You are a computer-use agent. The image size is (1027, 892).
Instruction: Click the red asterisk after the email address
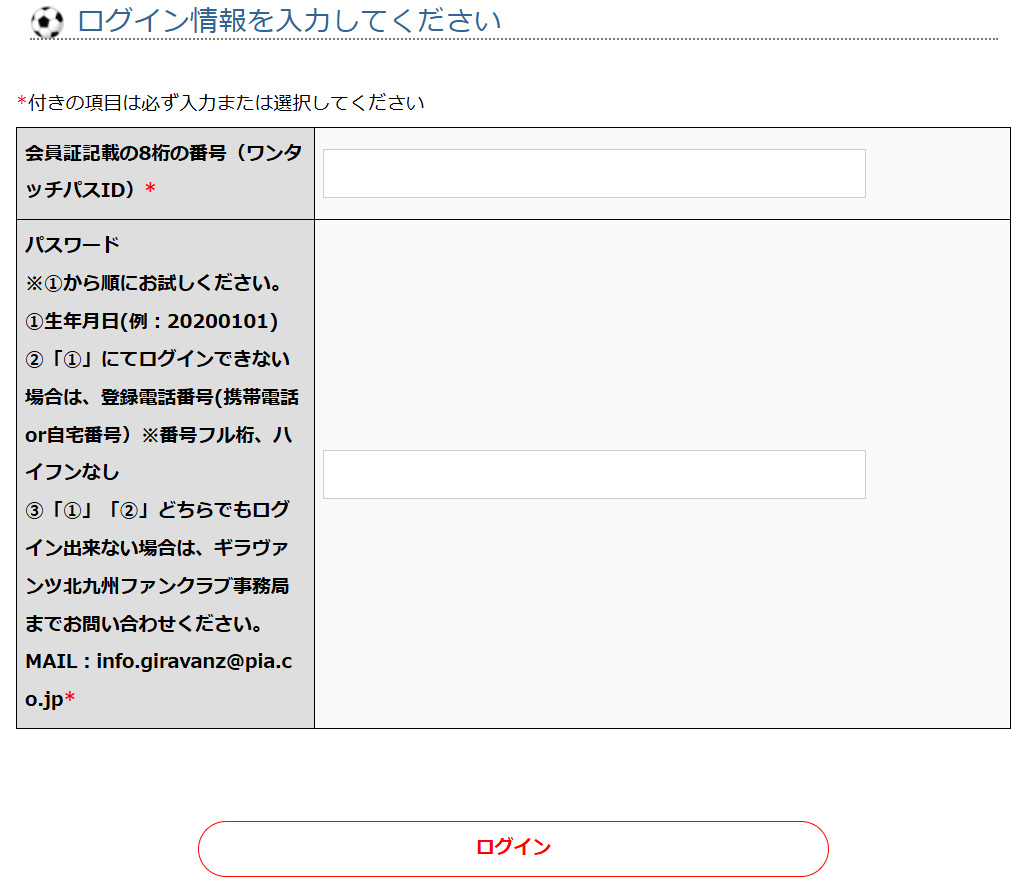pyautogui.click(x=70, y=700)
